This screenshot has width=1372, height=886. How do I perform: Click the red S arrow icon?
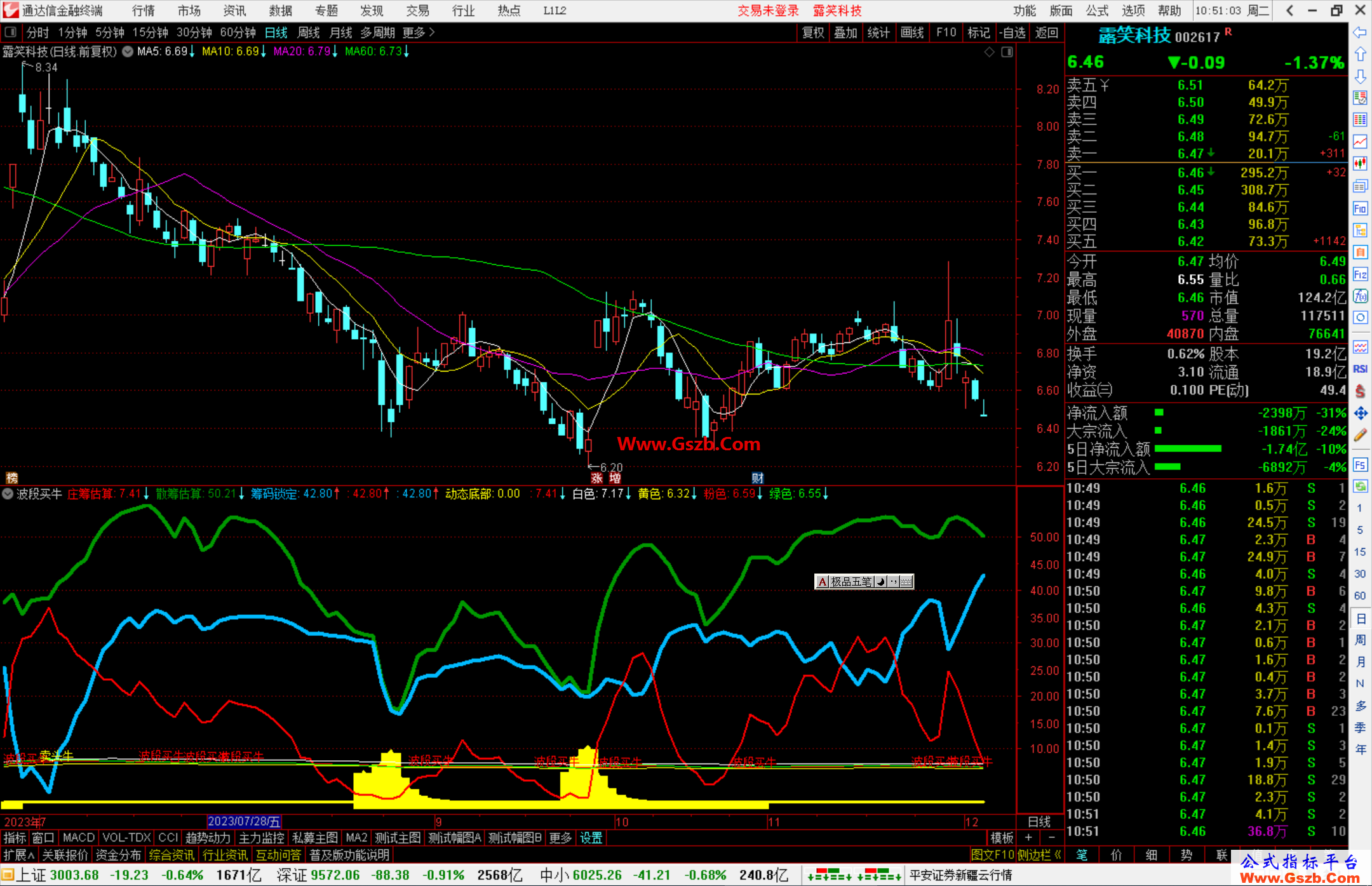1360,391
